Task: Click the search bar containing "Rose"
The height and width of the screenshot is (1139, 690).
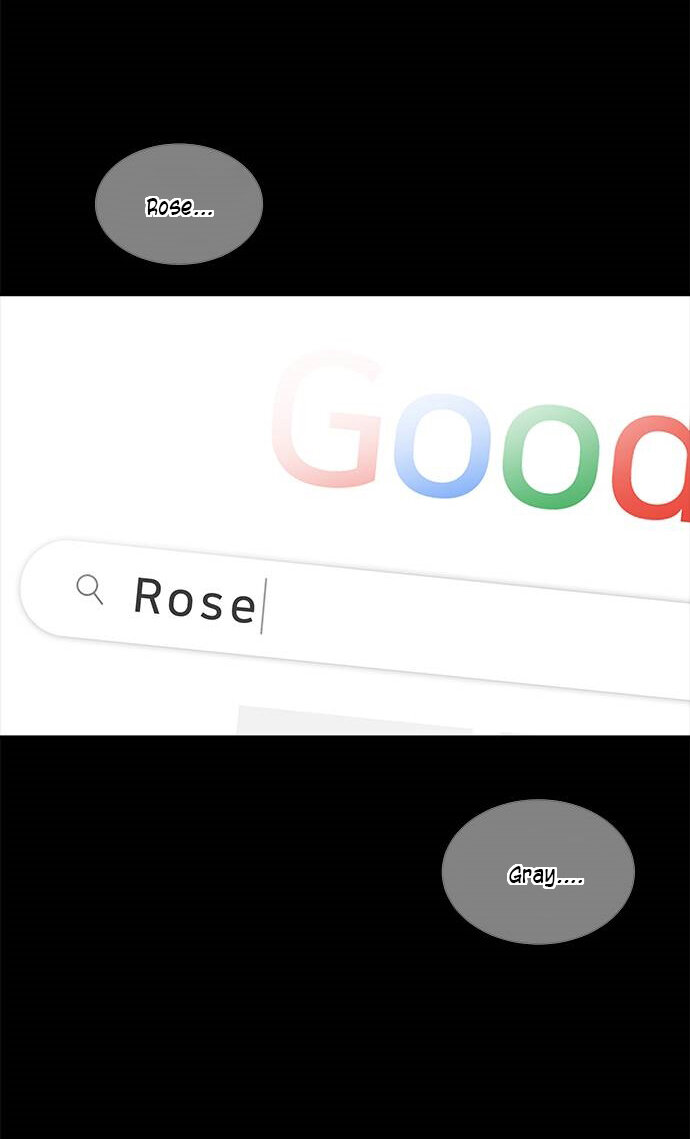Action: [x=355, y=620]
